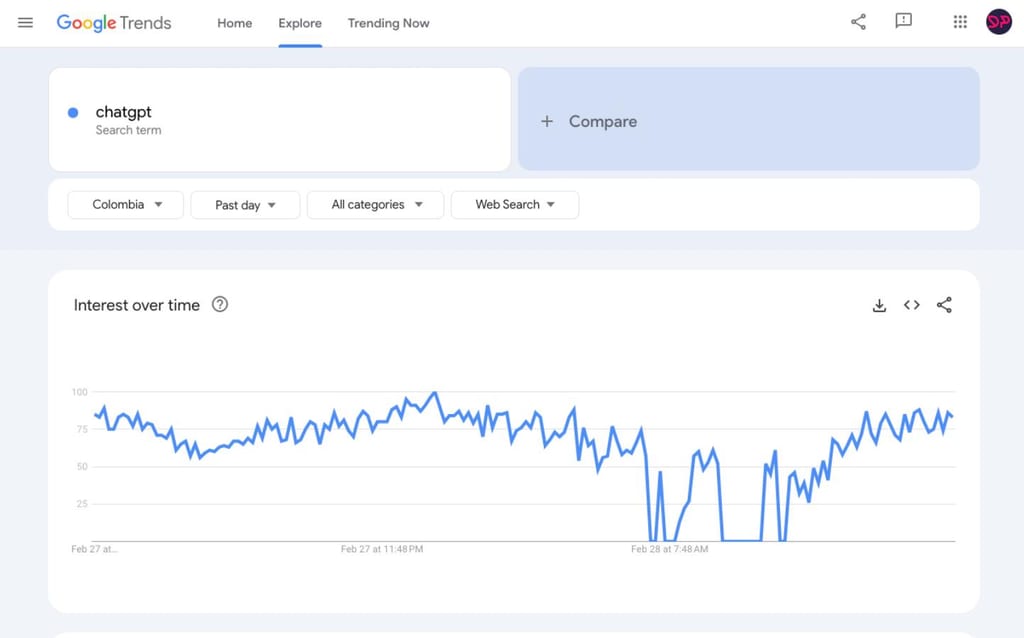
Task: Open the Web Search type dropdown
Action: click(515, 204)
